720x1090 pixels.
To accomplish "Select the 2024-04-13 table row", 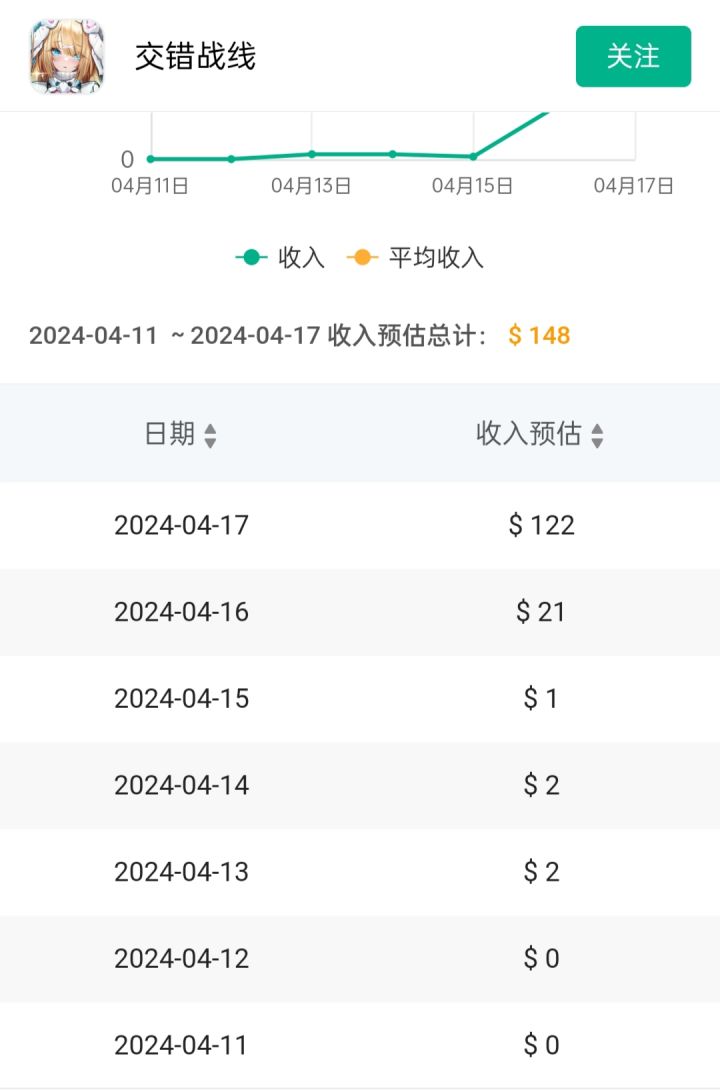I will (x=360, y=872).
